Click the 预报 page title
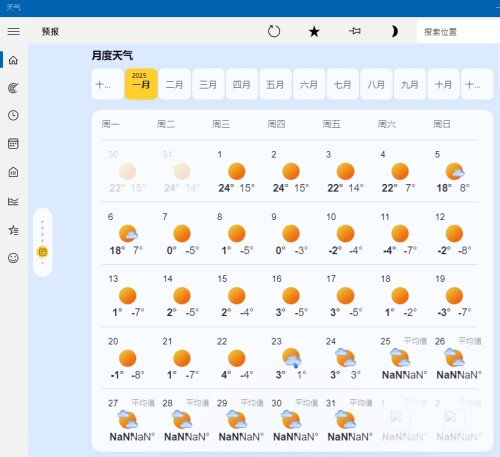 coord(50,32)
